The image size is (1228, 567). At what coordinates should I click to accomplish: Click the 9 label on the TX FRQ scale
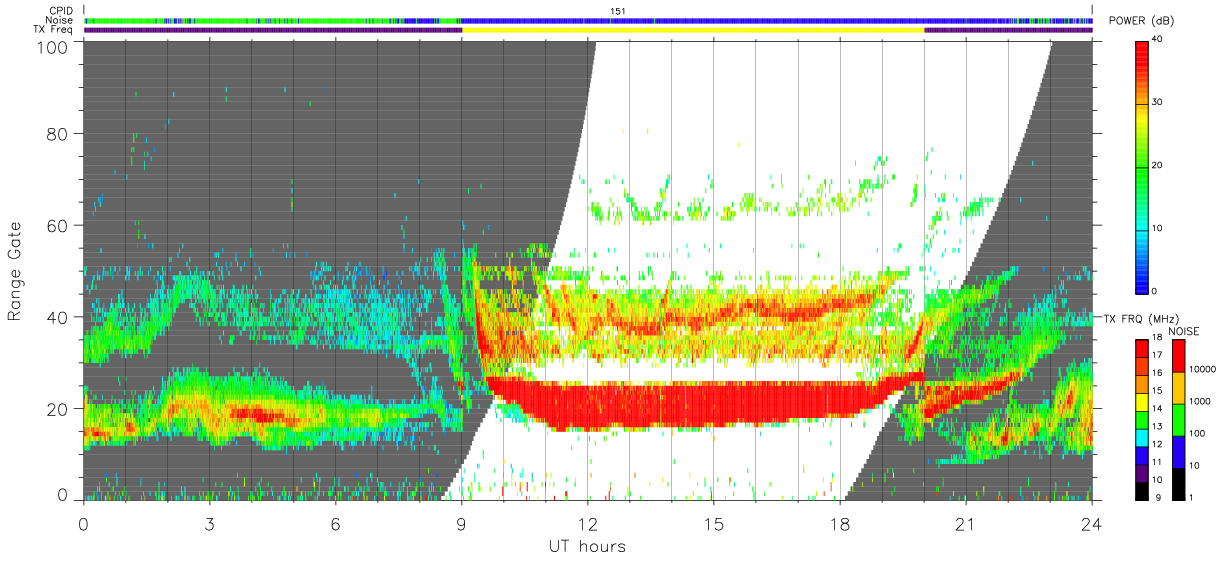1158,497
